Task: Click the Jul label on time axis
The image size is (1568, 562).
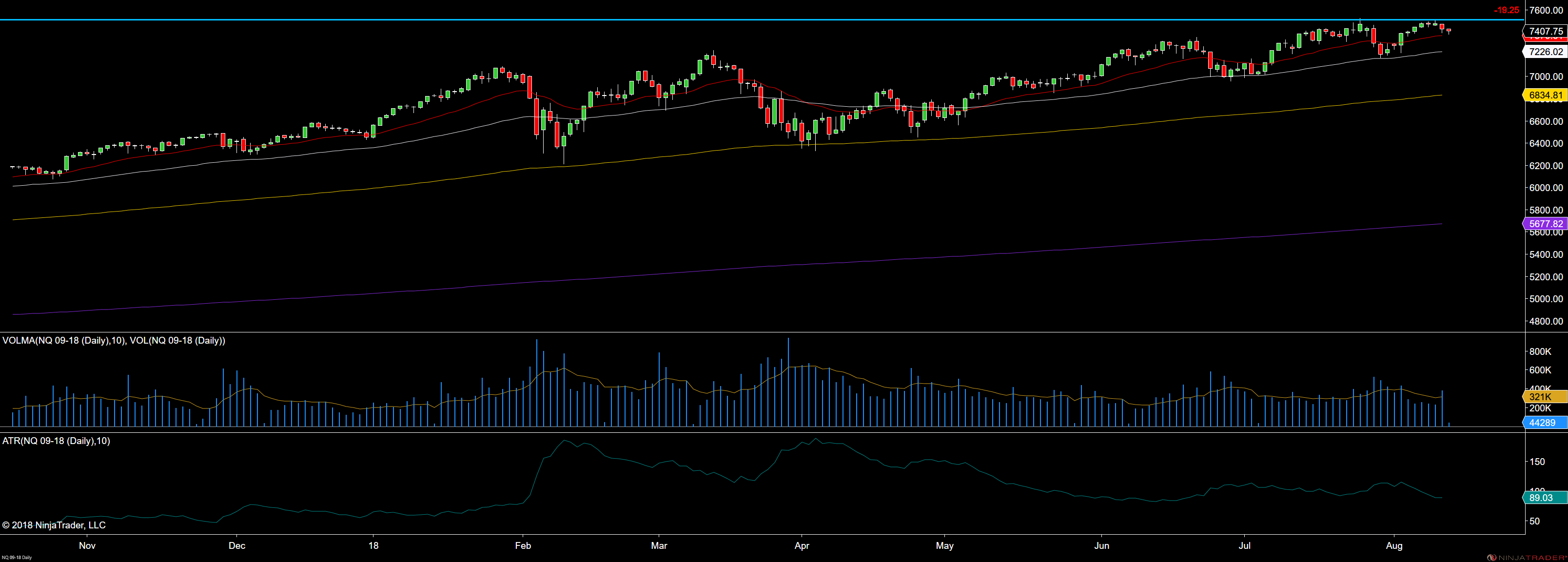Action: 1245,545
